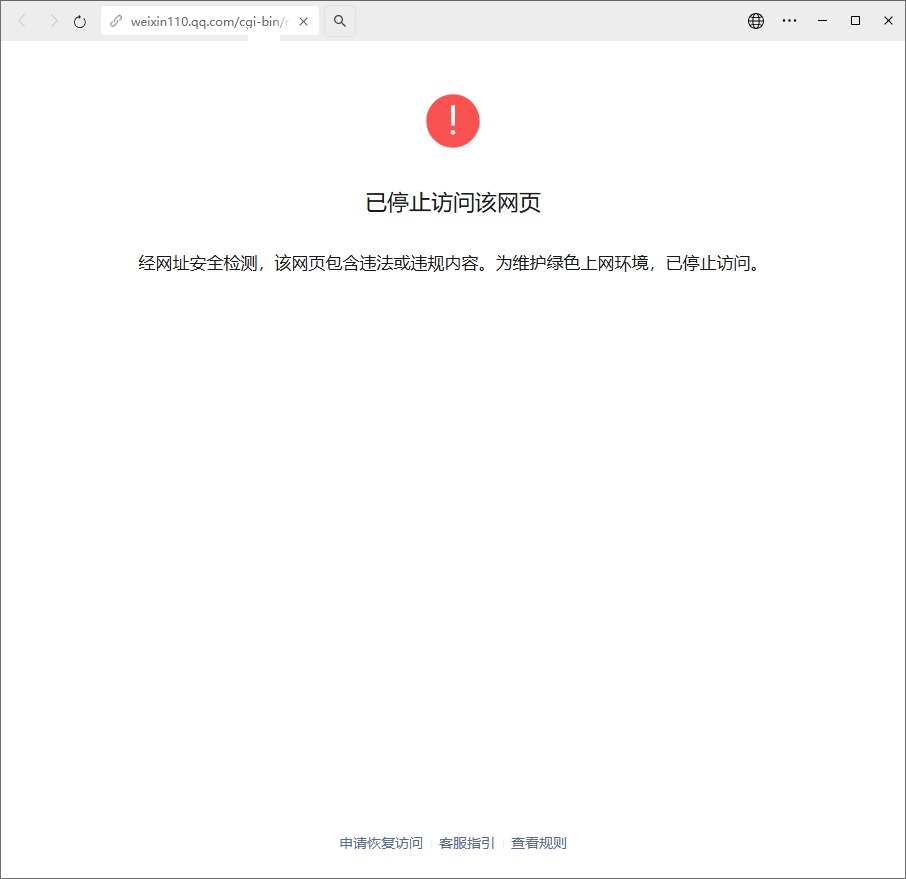Click the separator between footer links

click(432, 843)
